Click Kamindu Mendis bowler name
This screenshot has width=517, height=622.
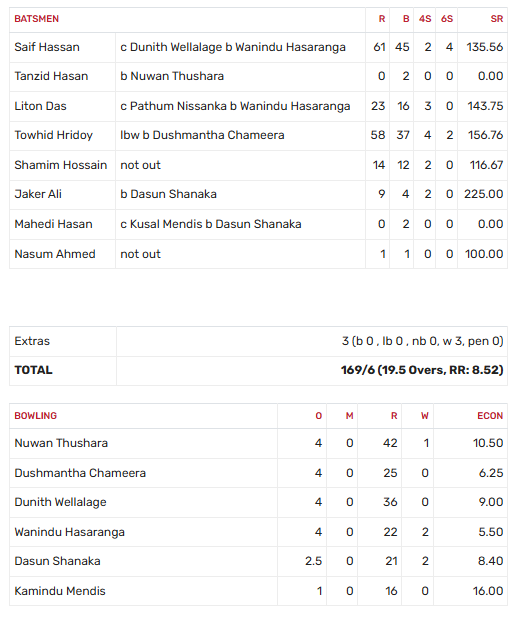point(60,591)
